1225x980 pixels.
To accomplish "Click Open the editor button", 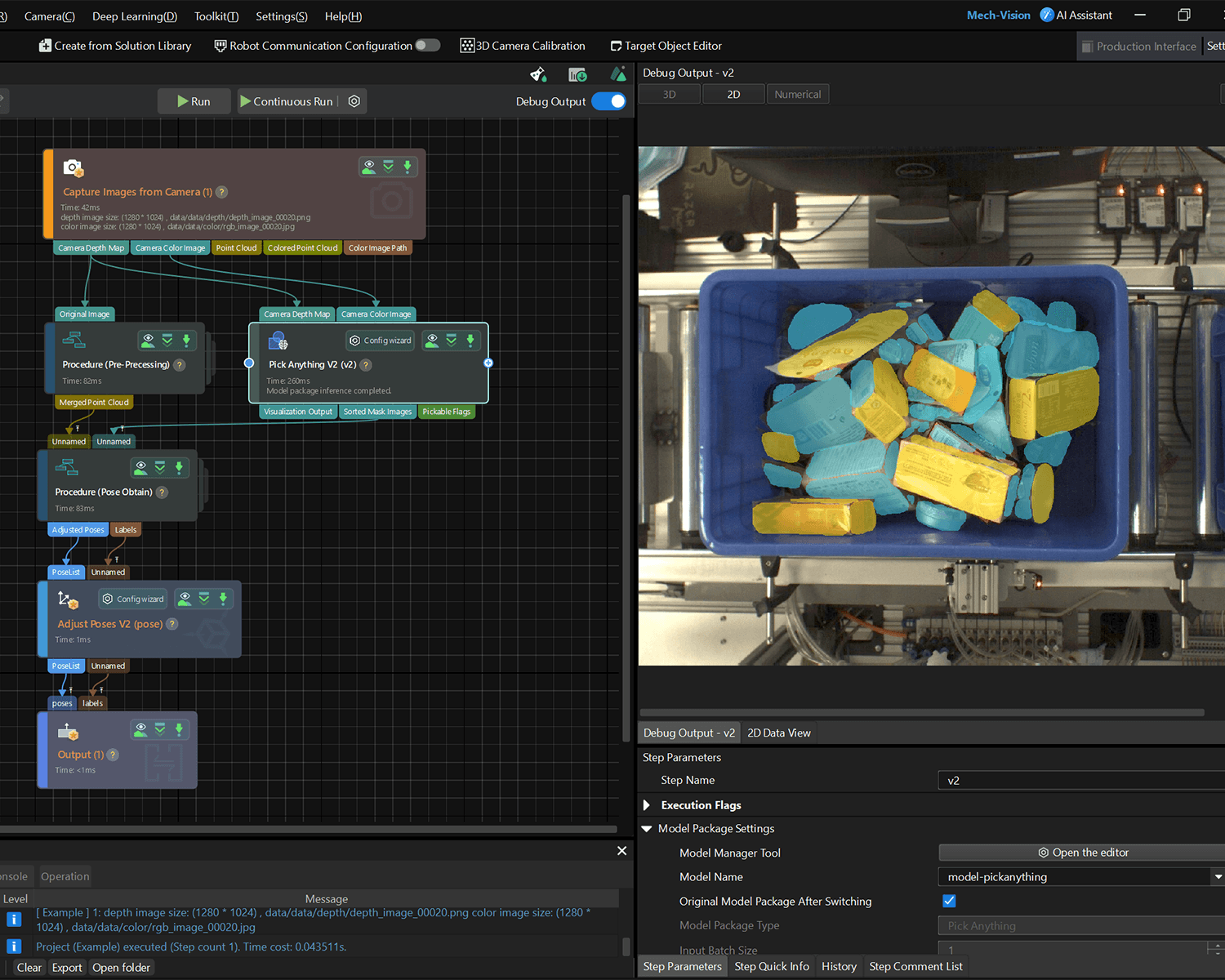I will [x=1083, y=853].
